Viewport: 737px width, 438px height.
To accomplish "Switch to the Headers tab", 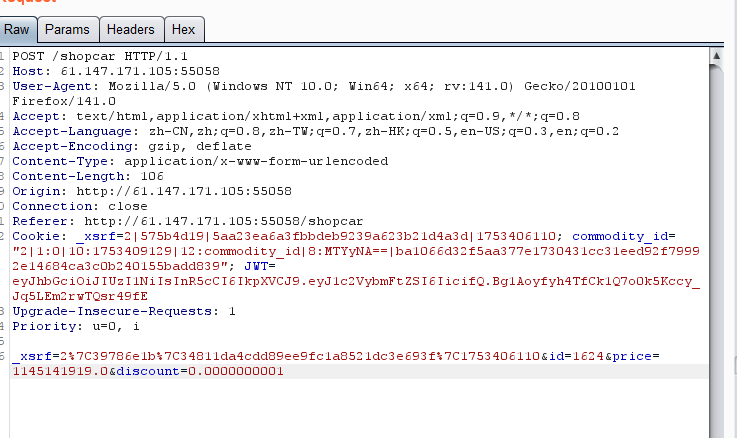I will (131, 30).
